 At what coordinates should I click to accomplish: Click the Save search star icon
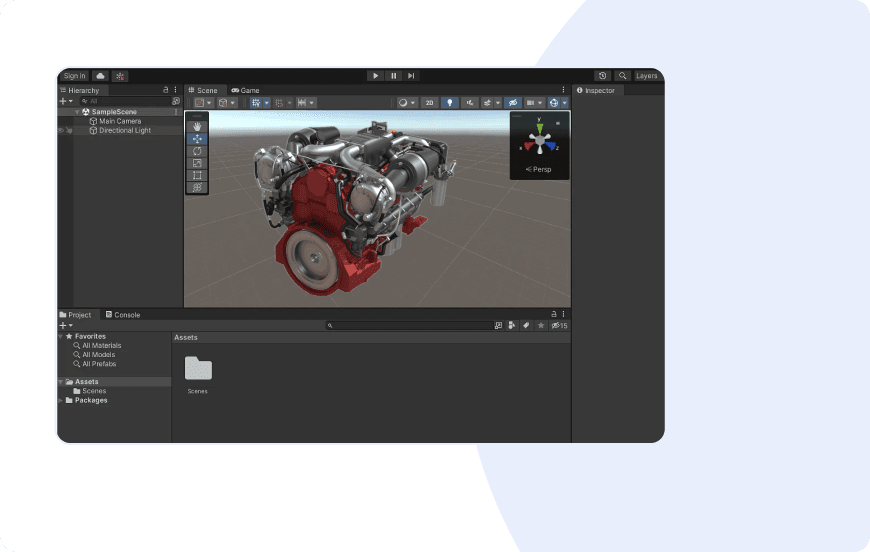coord(540,326)
